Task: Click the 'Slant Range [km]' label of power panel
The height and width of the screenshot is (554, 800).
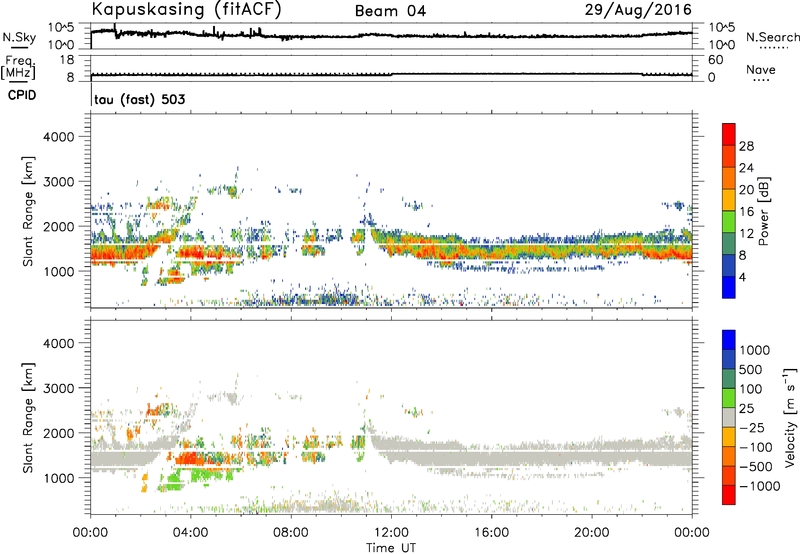Action: [x=28, y=211]
